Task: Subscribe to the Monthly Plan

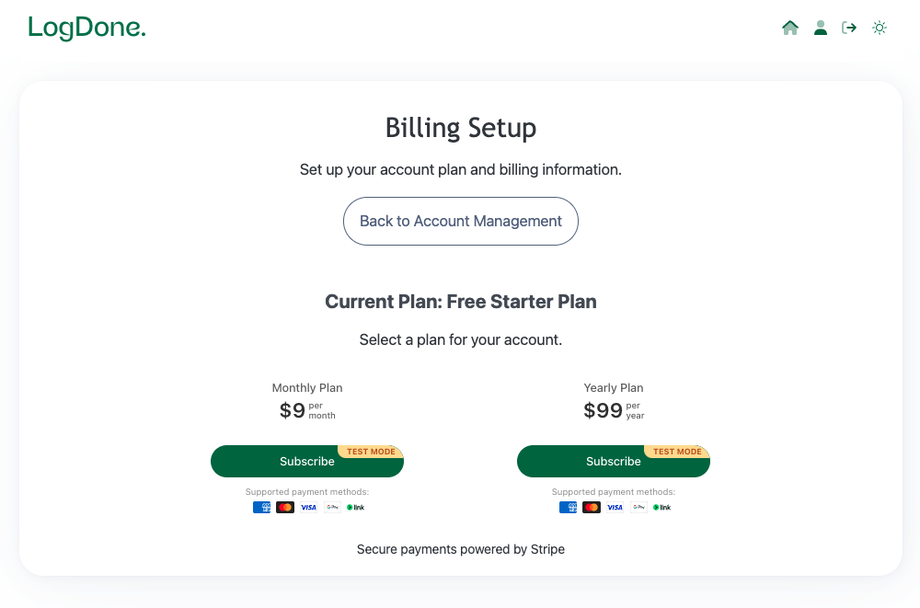Action: 307,461
